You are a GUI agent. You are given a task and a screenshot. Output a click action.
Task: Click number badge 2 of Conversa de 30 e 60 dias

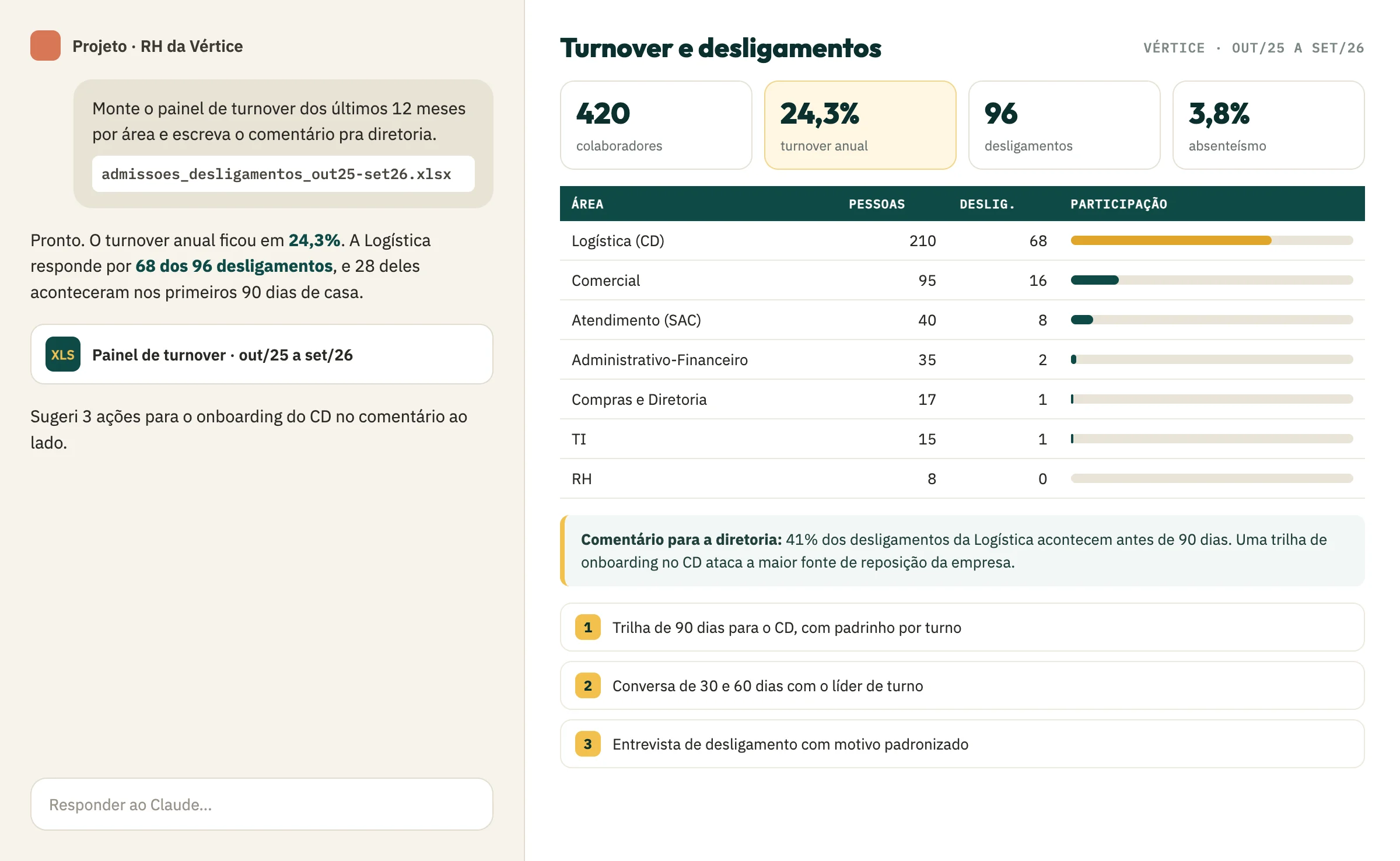tap(587, 685)
